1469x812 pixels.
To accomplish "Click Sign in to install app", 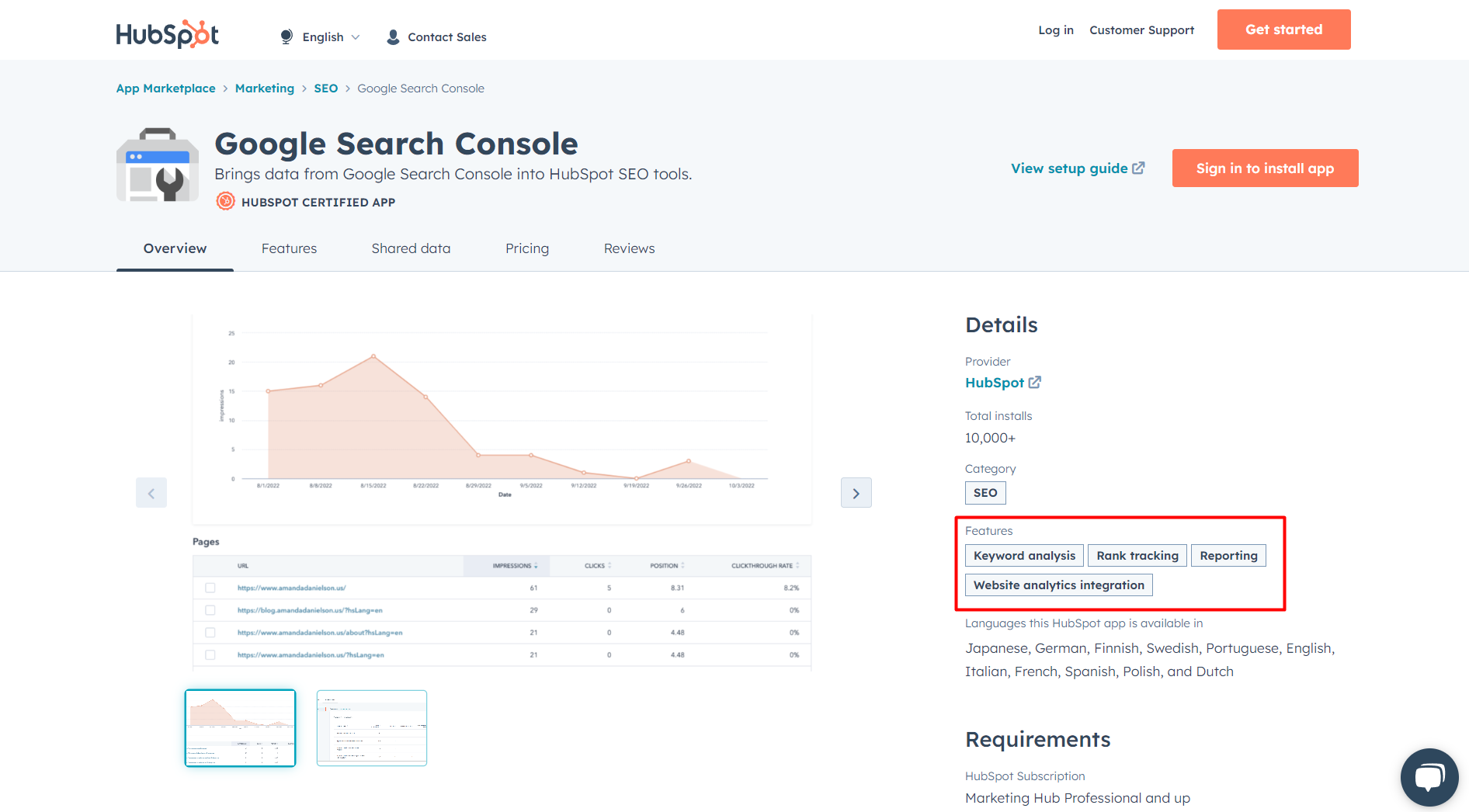I will (1265, 168).
